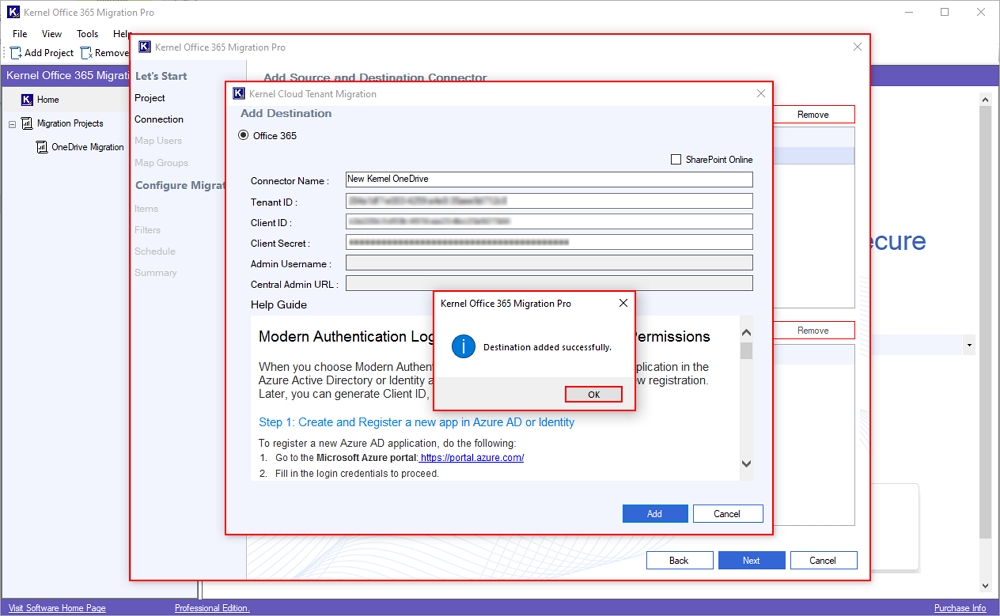Select the Office 365 radio button

tap(243, 136)
